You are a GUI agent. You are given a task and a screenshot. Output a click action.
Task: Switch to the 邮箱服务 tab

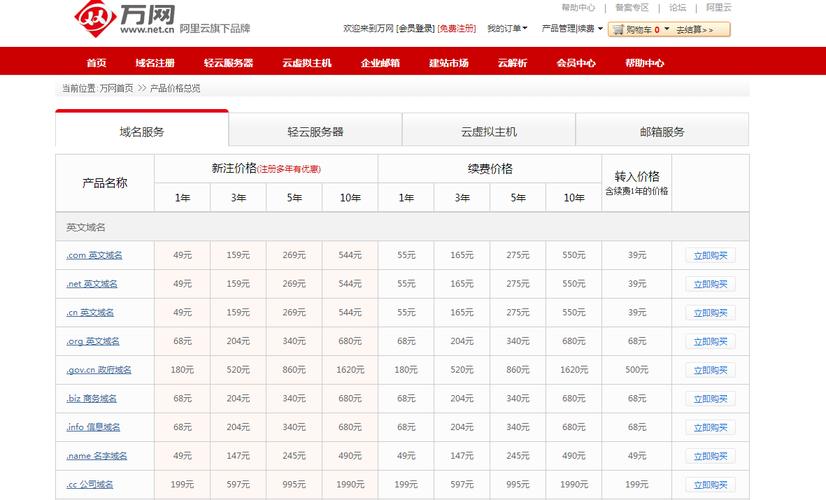662,132
